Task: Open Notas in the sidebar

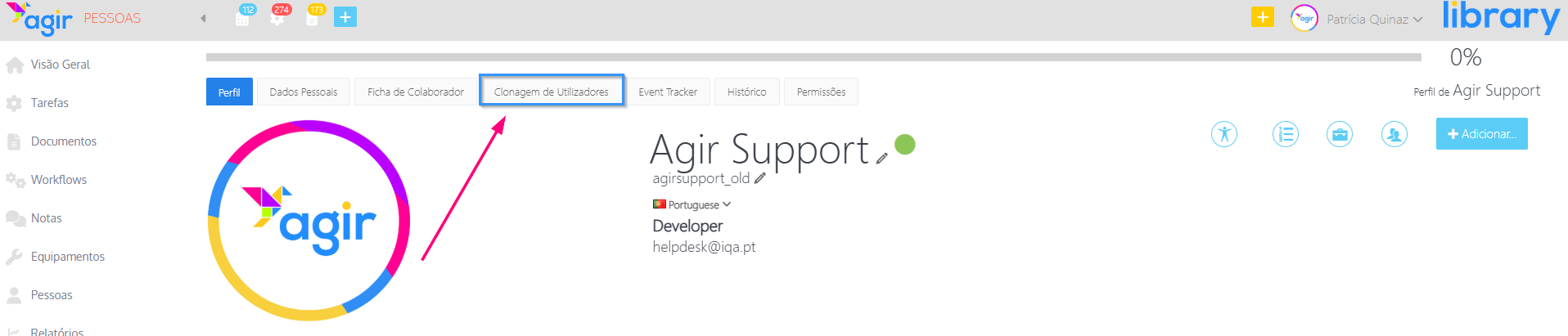Action: (47, 218)
